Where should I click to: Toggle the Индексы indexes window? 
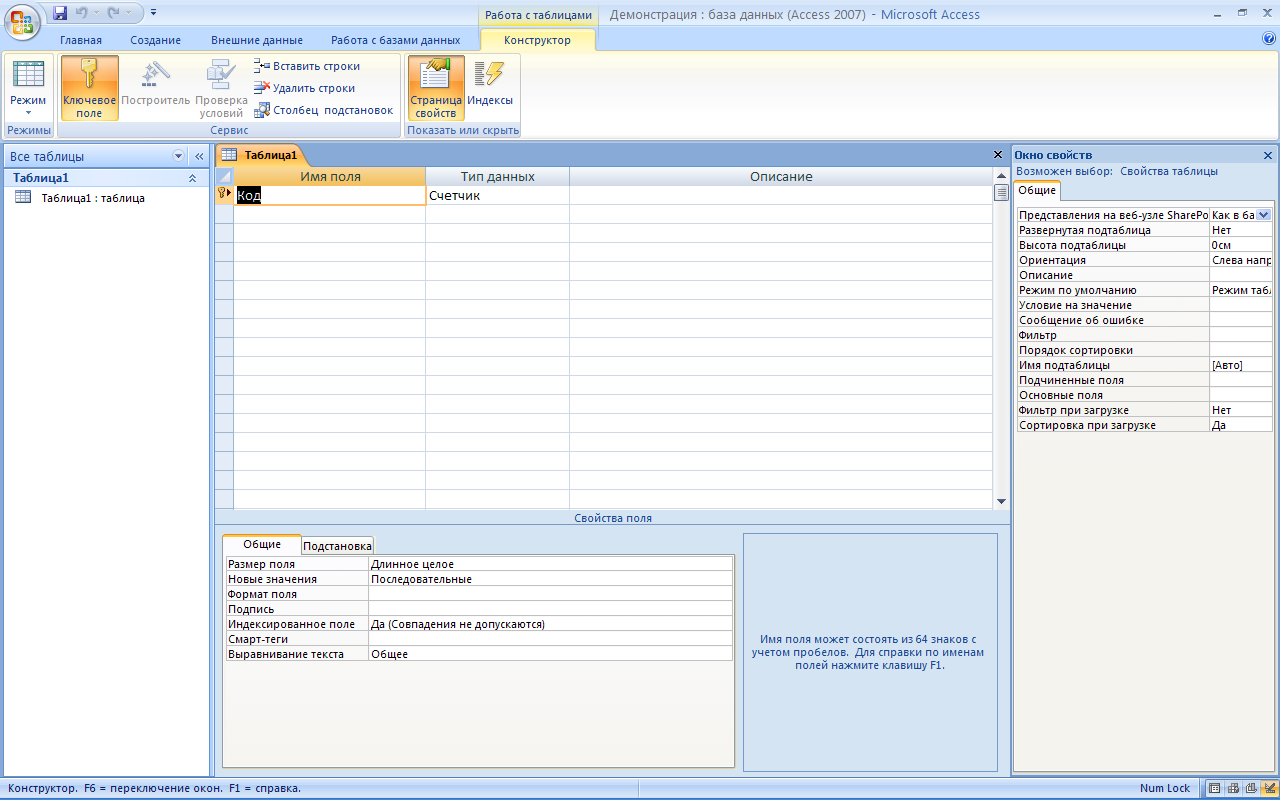[x=490, y=88]
